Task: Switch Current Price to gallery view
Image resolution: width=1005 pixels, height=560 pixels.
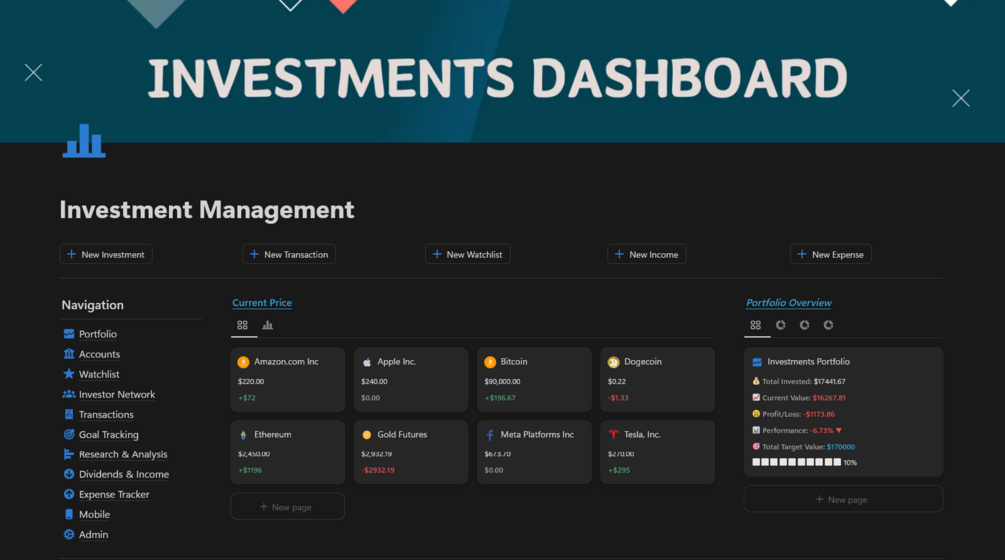Action: 242,325
